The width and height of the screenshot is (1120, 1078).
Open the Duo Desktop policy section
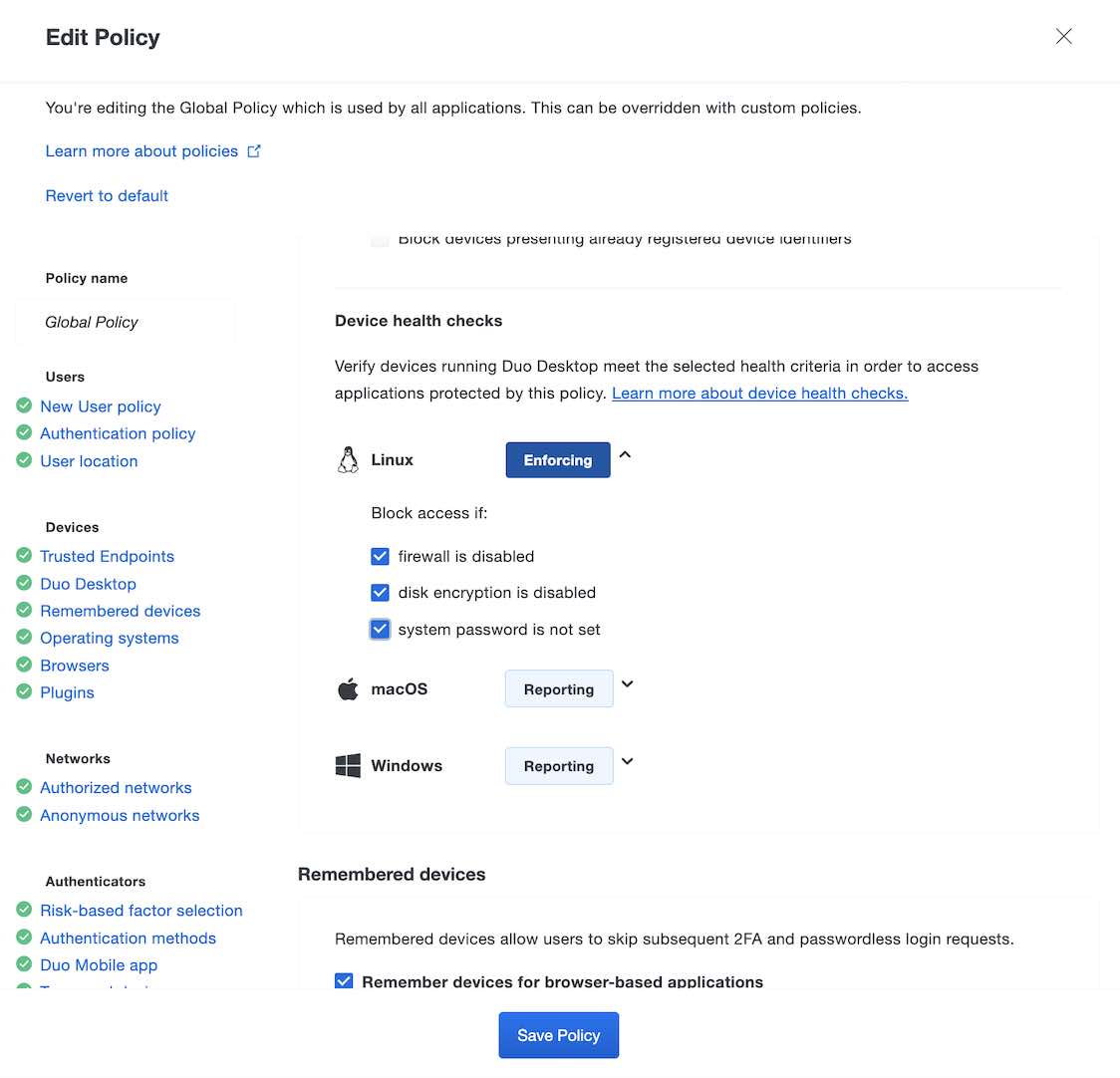click(88, 584)
